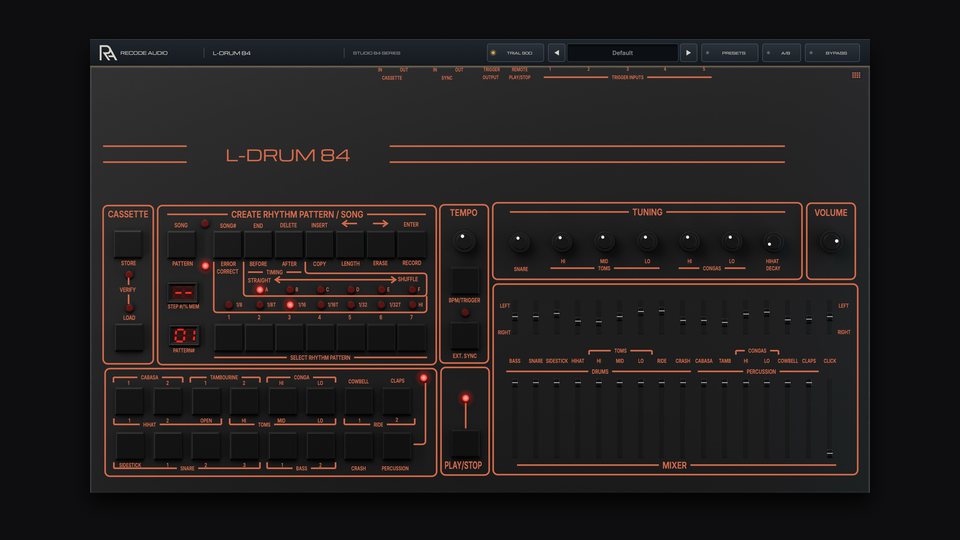Select rhythm pattern button 6

381,338
